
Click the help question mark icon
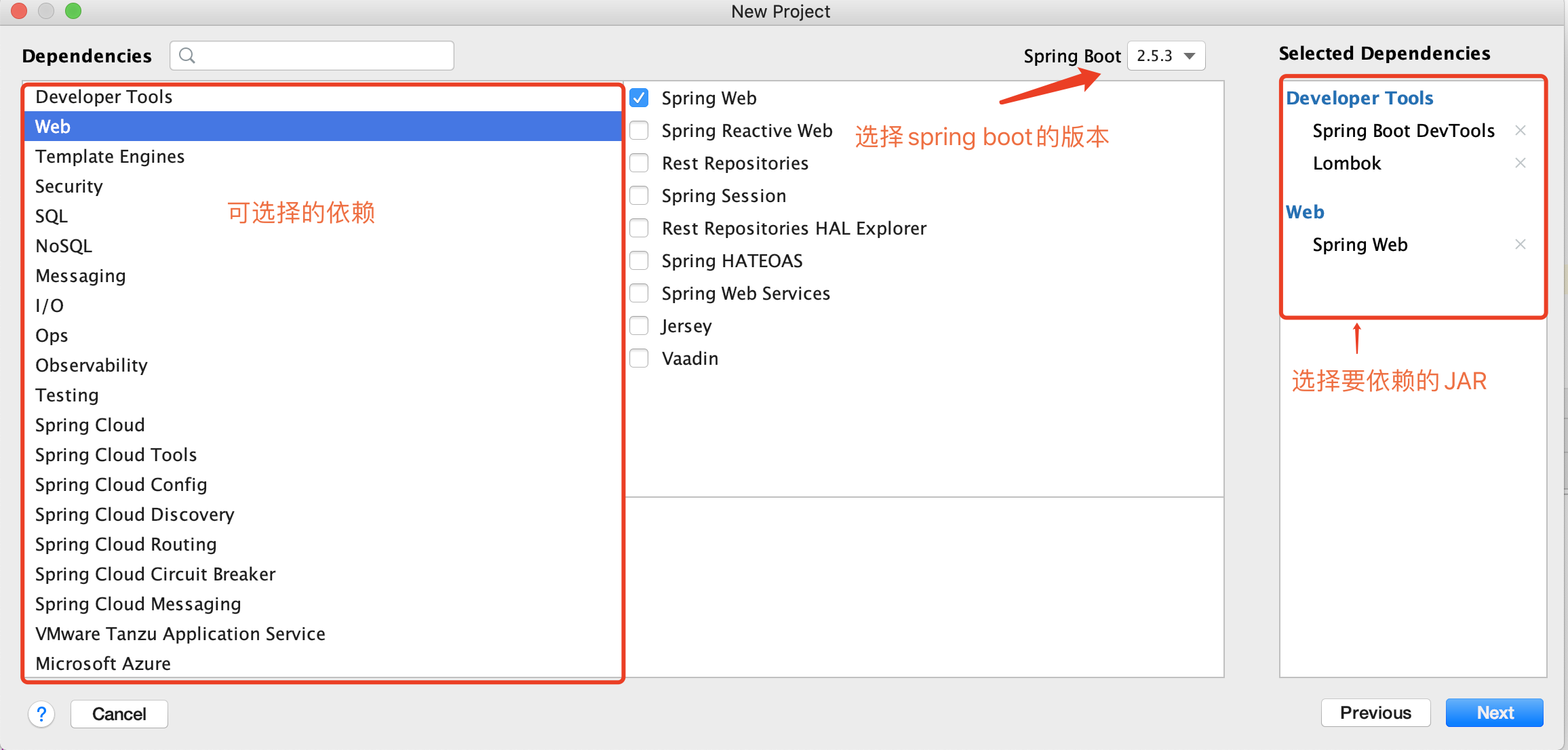tap(41, 714)
